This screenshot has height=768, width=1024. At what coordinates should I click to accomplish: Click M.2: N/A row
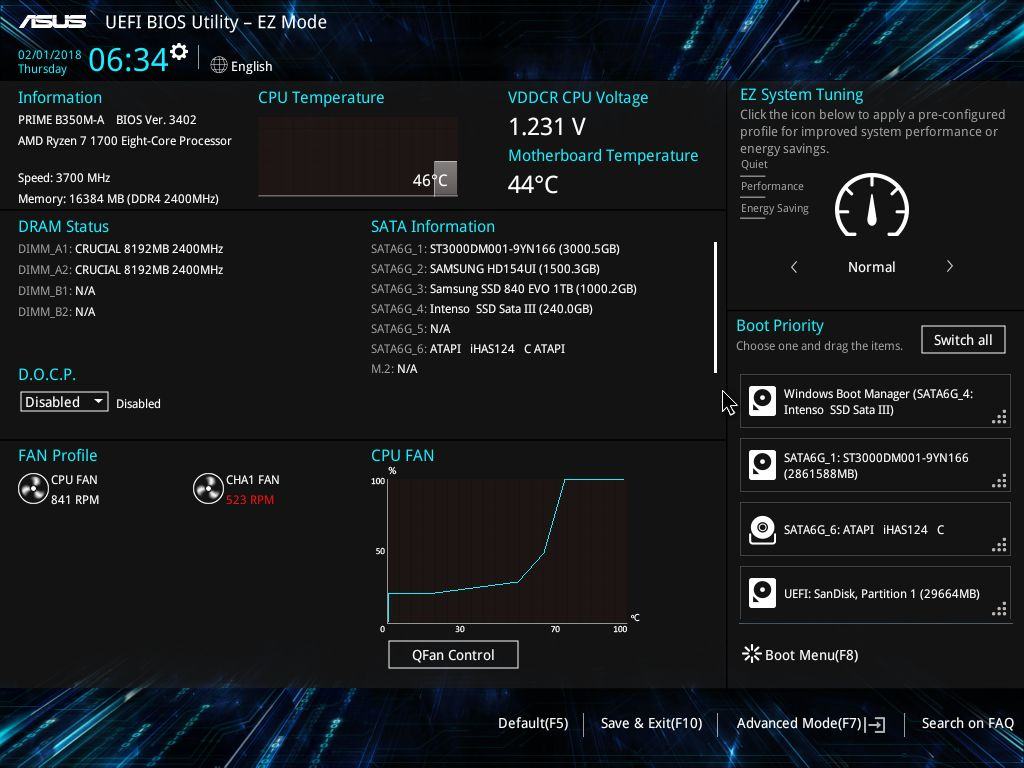(x=394, y=369)
